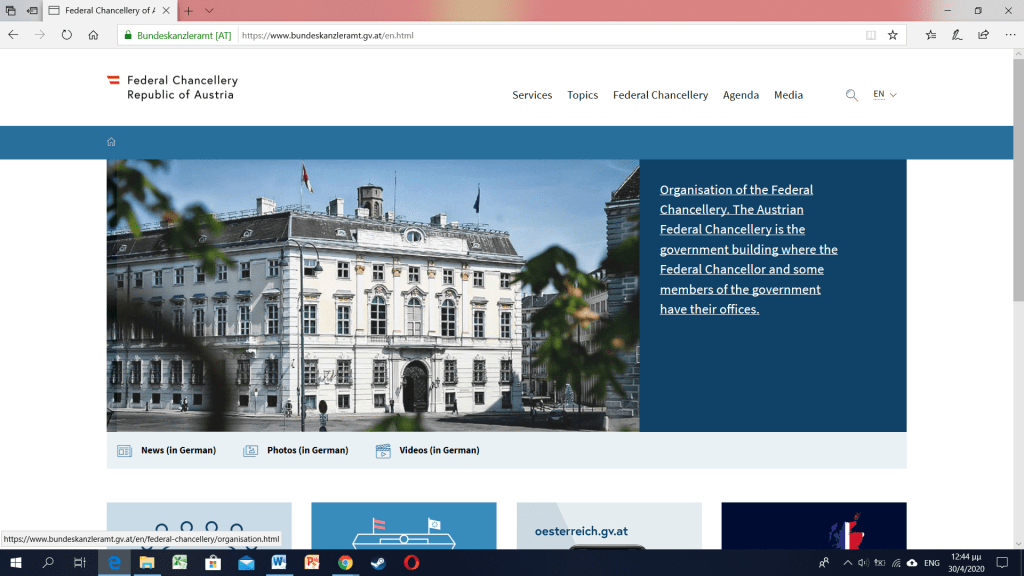Add page to favorites with star icon

click(892, 34)
